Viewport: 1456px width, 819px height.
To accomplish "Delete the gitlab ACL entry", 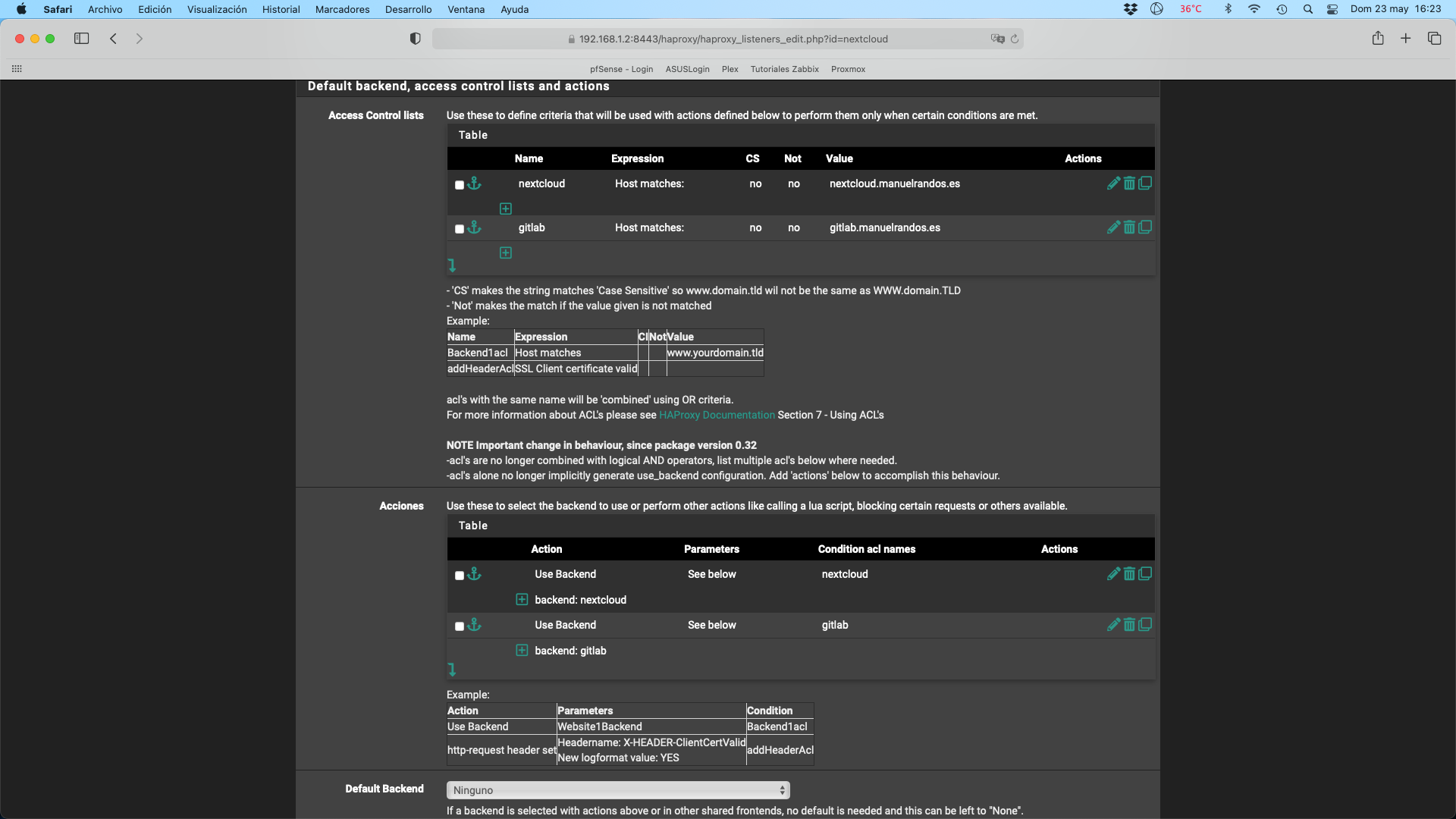I will 1129,227.
